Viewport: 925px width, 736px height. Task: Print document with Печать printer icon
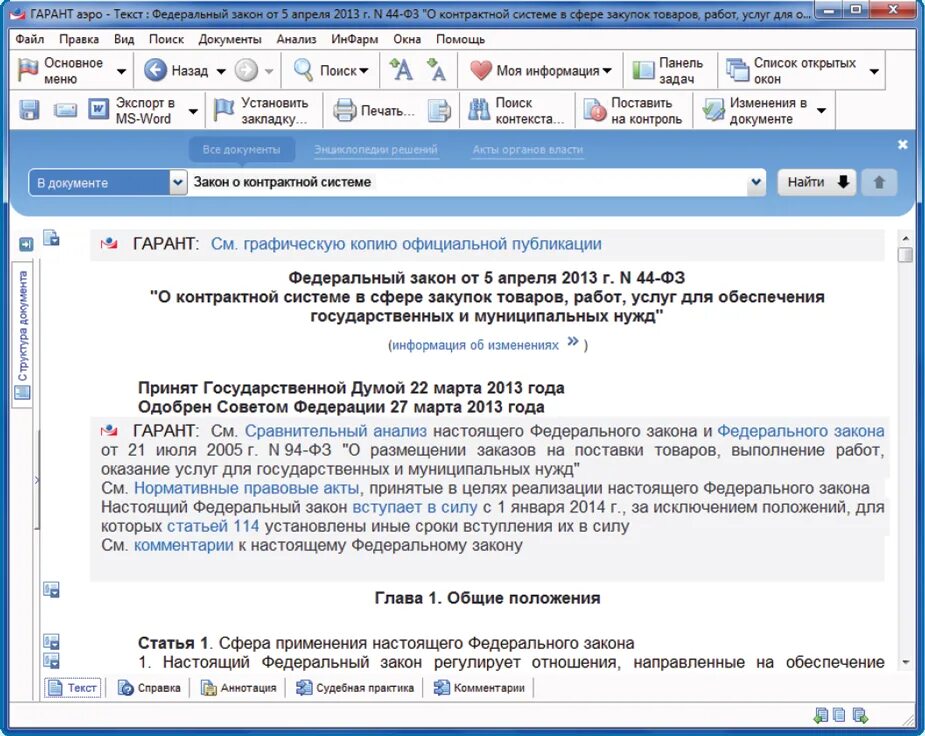point(345,110)
